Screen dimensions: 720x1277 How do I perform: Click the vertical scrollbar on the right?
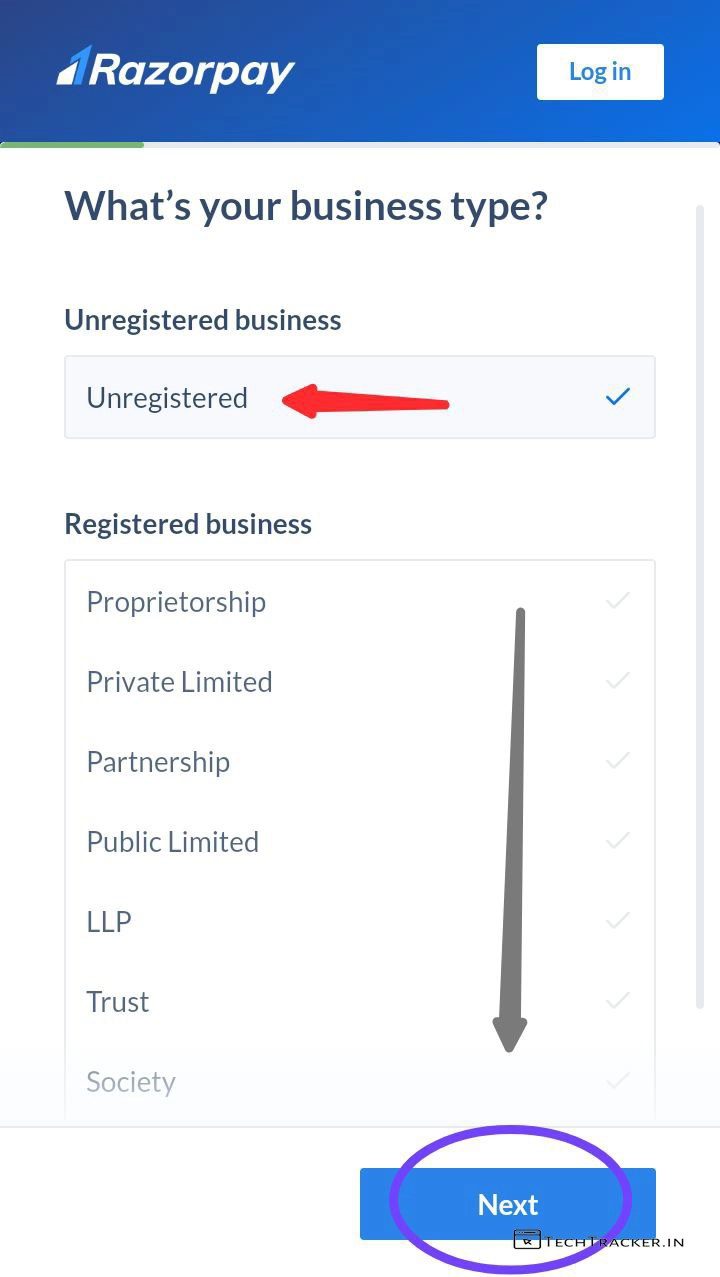pyautogui.click(x=700, y=600)
